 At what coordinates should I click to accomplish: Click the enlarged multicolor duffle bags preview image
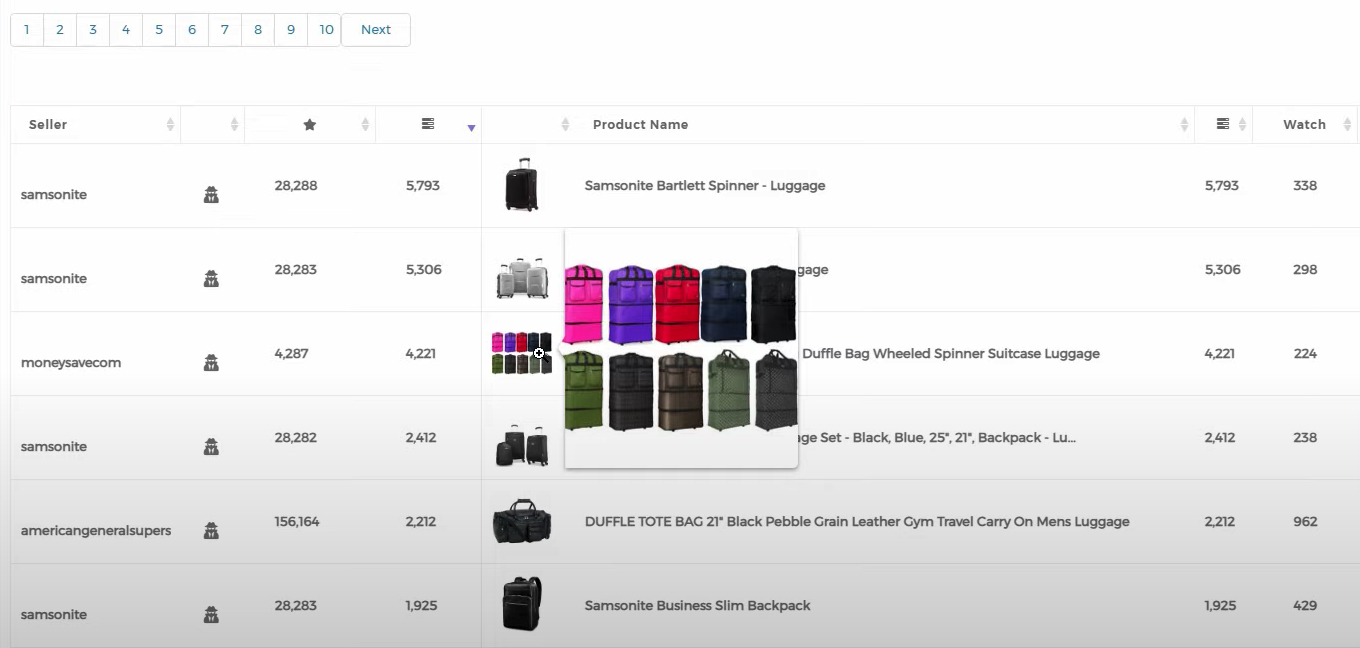681,348
